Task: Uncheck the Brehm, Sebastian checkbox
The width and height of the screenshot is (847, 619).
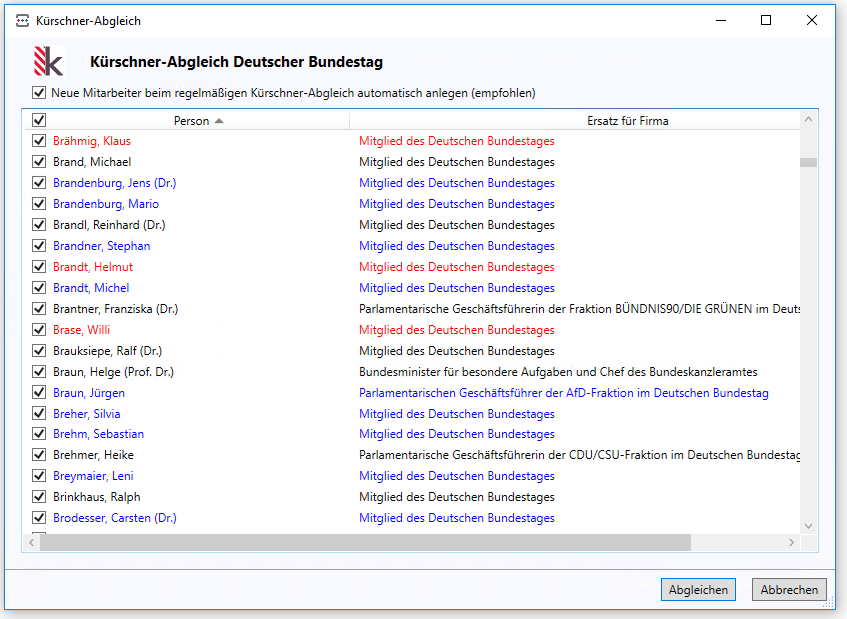Action: coord(39,434)
